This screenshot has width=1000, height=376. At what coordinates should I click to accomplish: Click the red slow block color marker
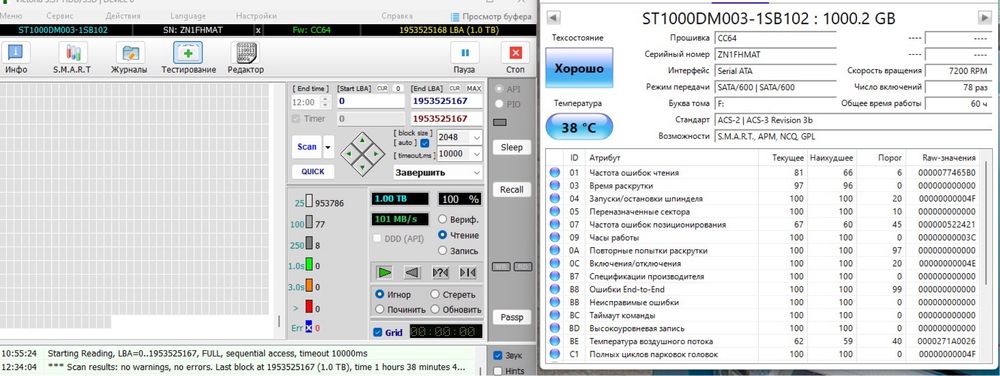(309, 307)
